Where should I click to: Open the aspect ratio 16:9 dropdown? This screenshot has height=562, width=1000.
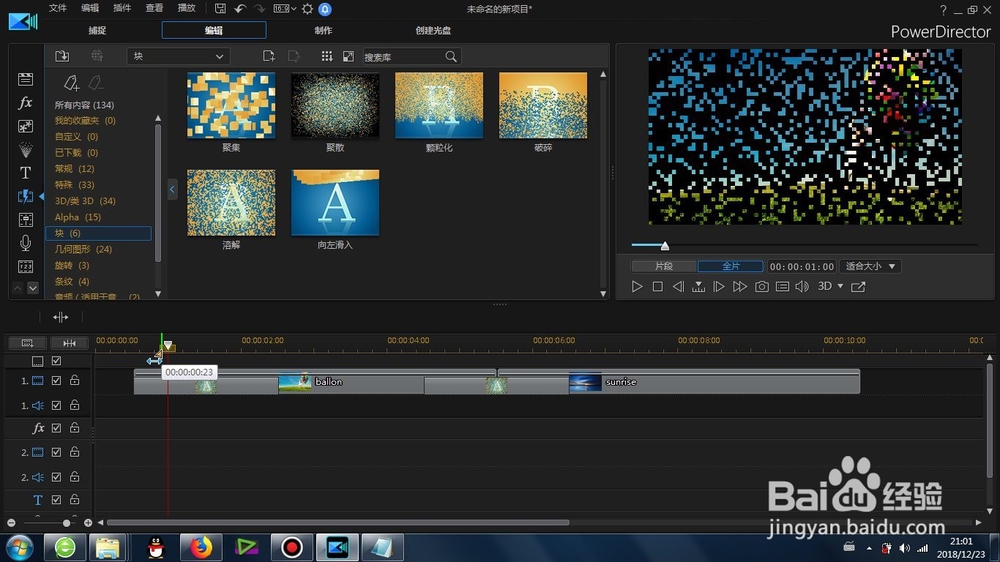coord(284,9)
